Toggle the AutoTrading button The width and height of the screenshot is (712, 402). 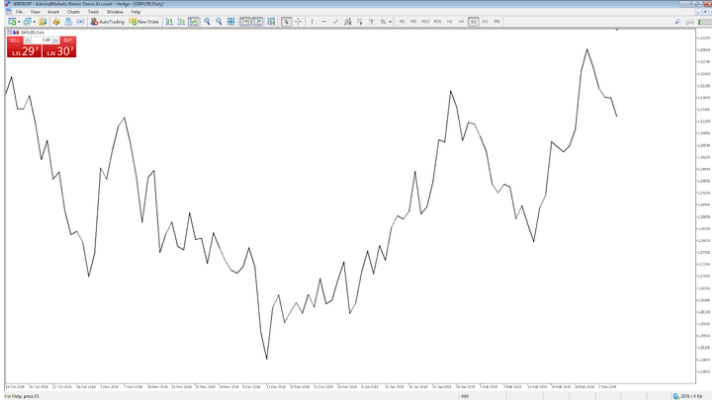click(x=107, y=22)
